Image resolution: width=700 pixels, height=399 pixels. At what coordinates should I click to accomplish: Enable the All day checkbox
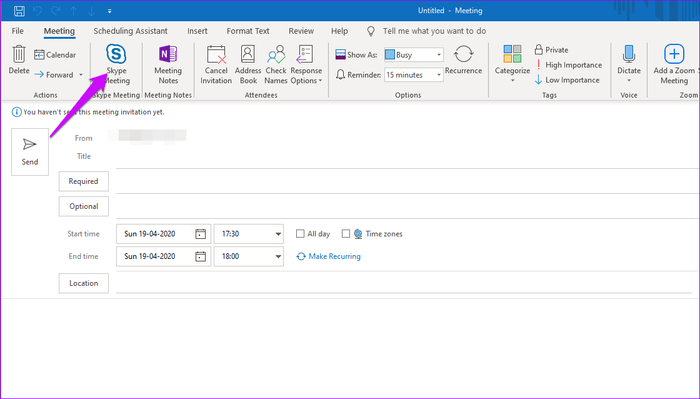click(x=300, y=234)
